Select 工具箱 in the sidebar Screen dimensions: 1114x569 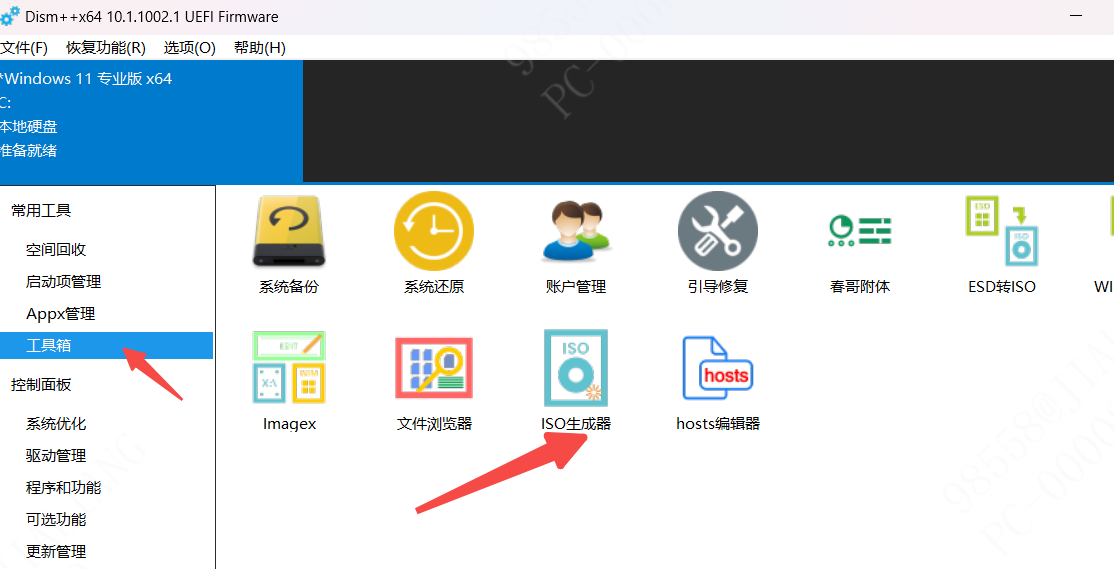click(107, 345)
